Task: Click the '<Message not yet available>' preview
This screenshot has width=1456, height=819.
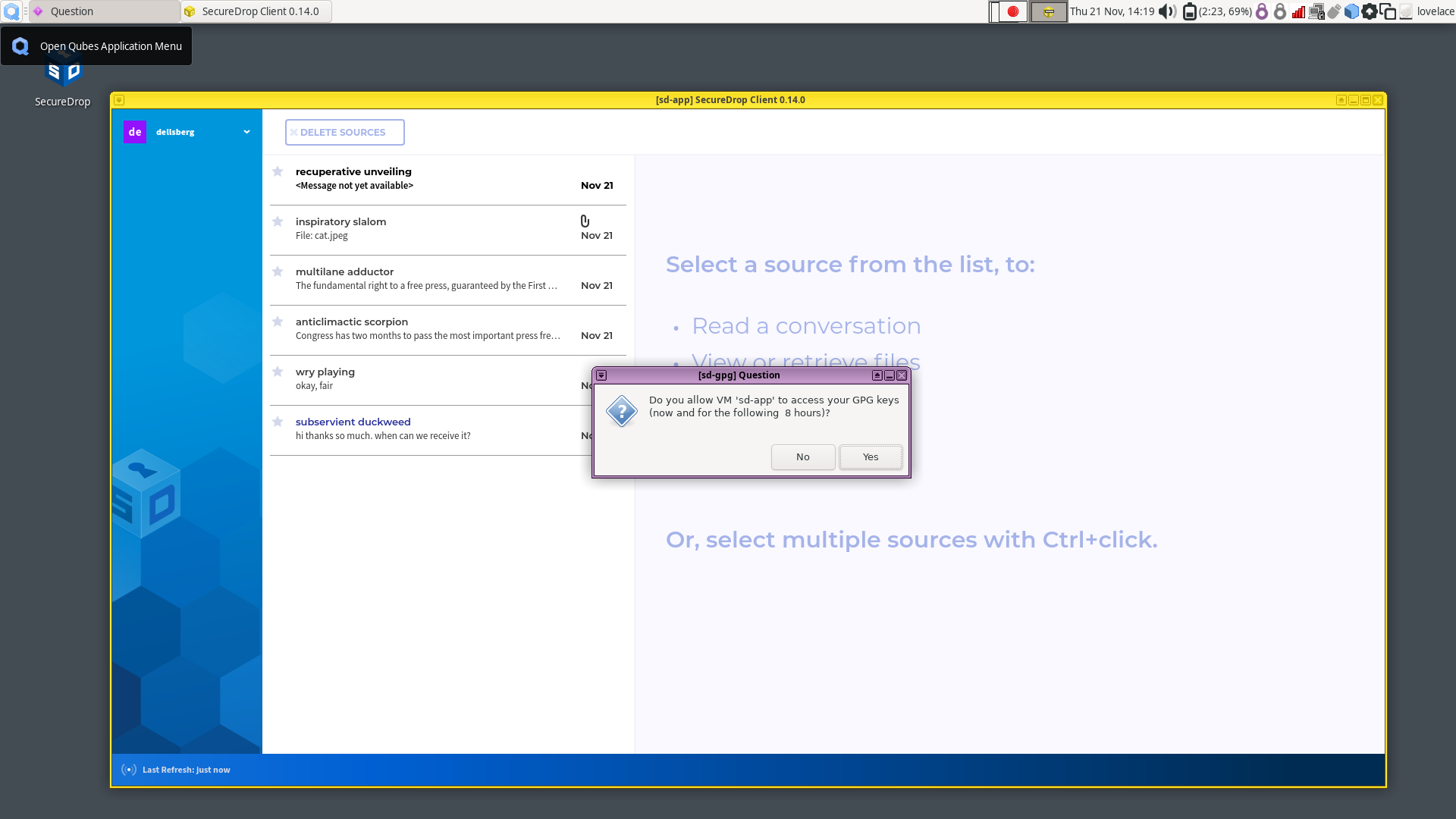Action: point(354,186)
